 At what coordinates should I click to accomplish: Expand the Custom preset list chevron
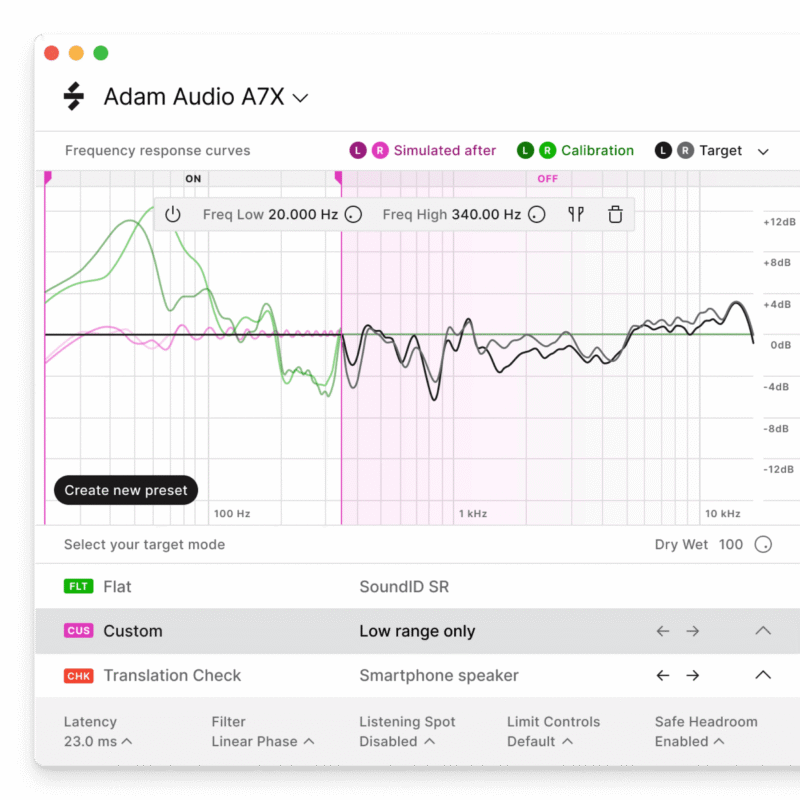coord(763,631)
